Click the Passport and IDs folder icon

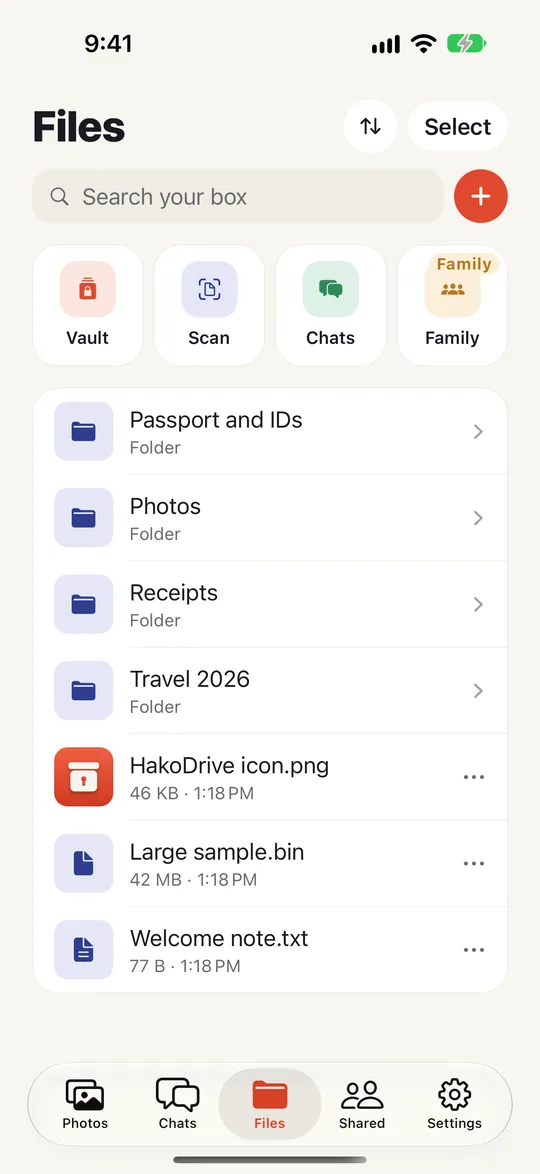(84, 431)
